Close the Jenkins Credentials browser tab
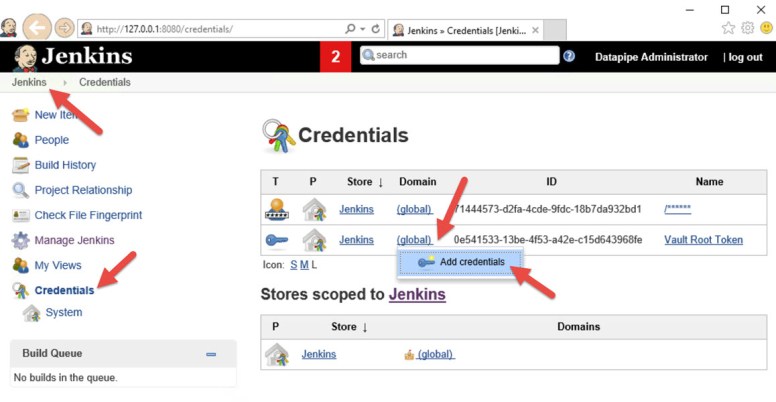Image resolution: width=776 pixels, height=402 pixels. (x=535, y=30)
